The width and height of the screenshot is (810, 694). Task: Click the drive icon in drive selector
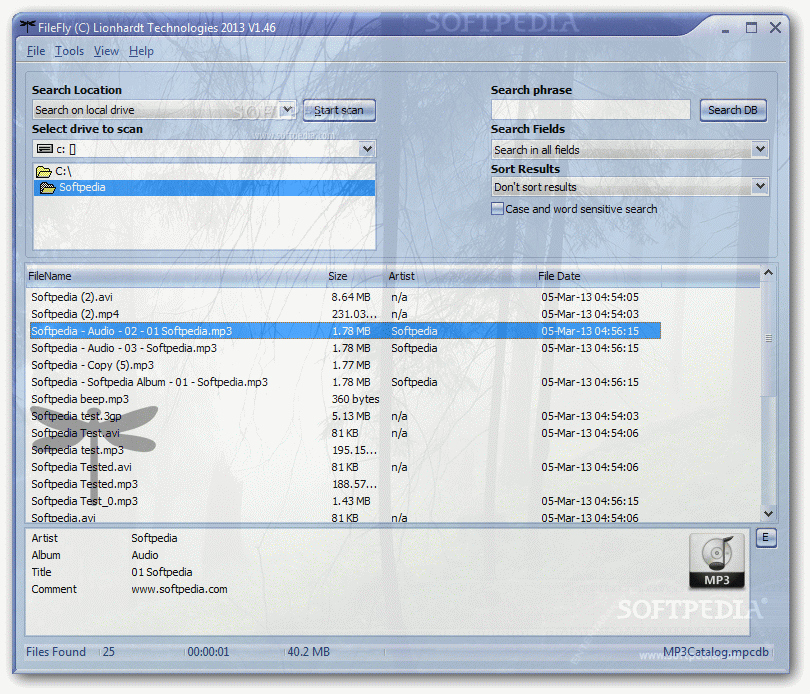click(44, 149)
